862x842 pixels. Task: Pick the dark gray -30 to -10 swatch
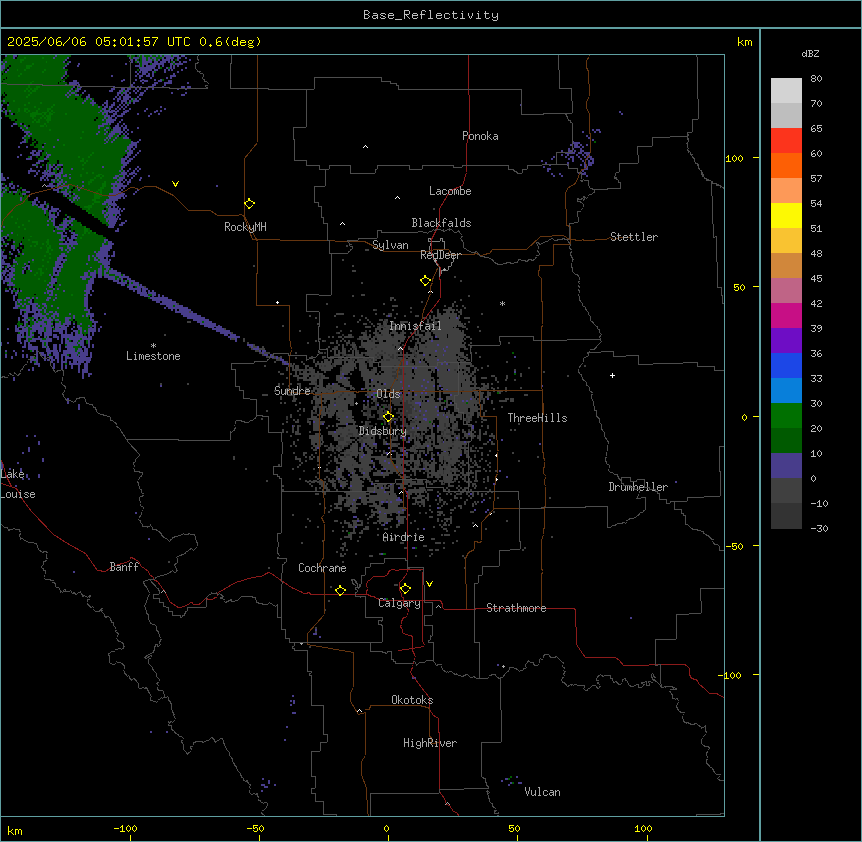pos(786,516)
